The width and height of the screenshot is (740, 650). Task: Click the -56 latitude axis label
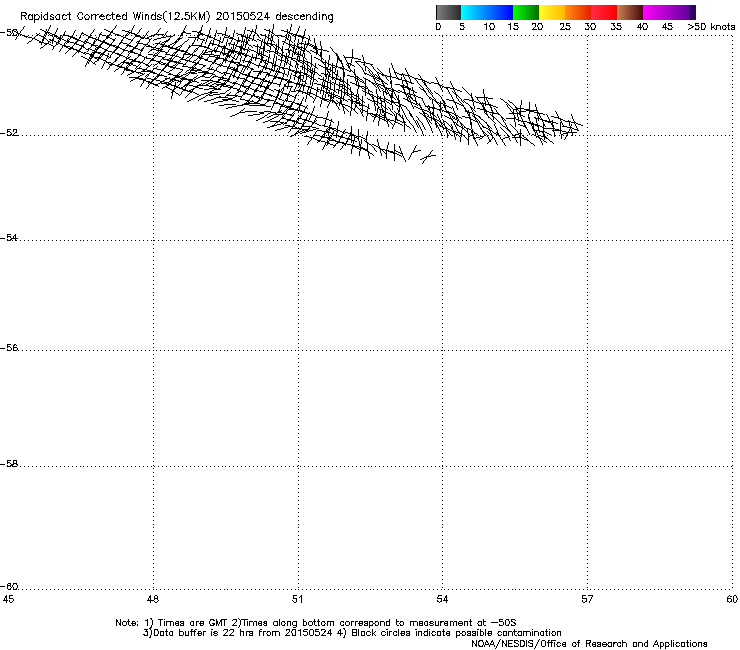click(x=9, y=348)
